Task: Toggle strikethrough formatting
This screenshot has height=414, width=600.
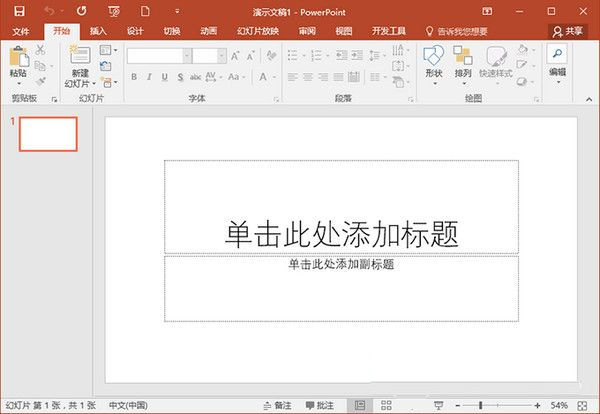Action: tap(196, 77)
